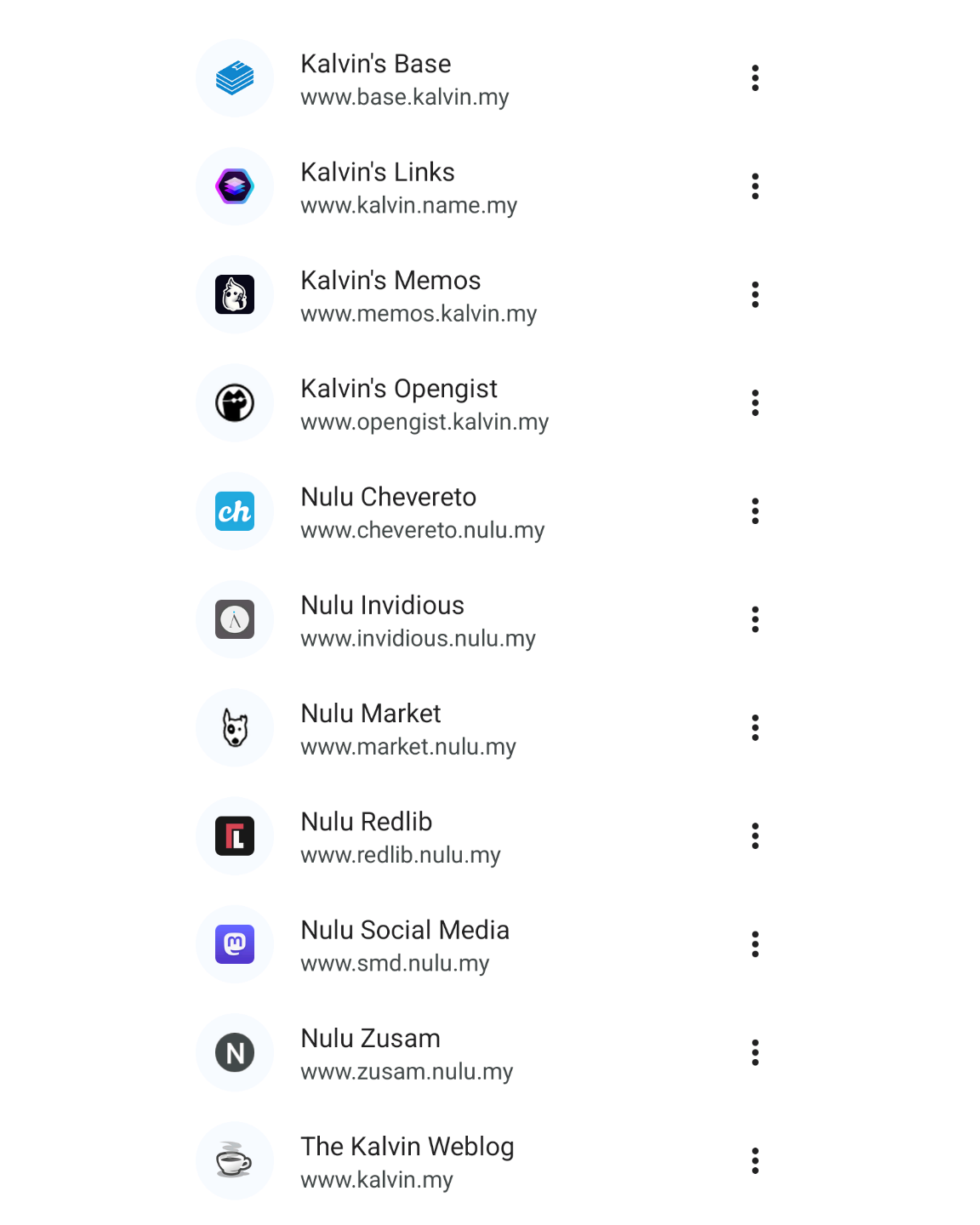980x1225 pixels.
Task: Click the Nulu Market dog icon
Action: pos(235,727)
